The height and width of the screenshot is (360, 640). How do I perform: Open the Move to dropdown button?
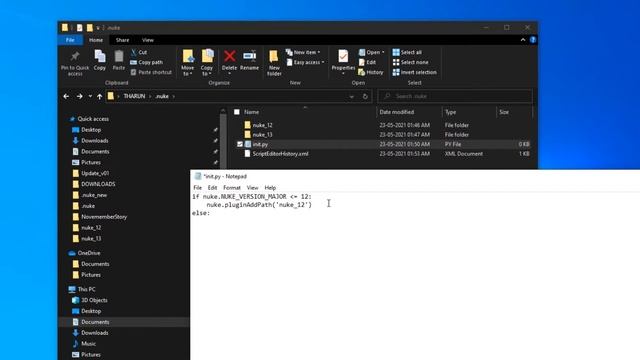[x=188, y=62]
